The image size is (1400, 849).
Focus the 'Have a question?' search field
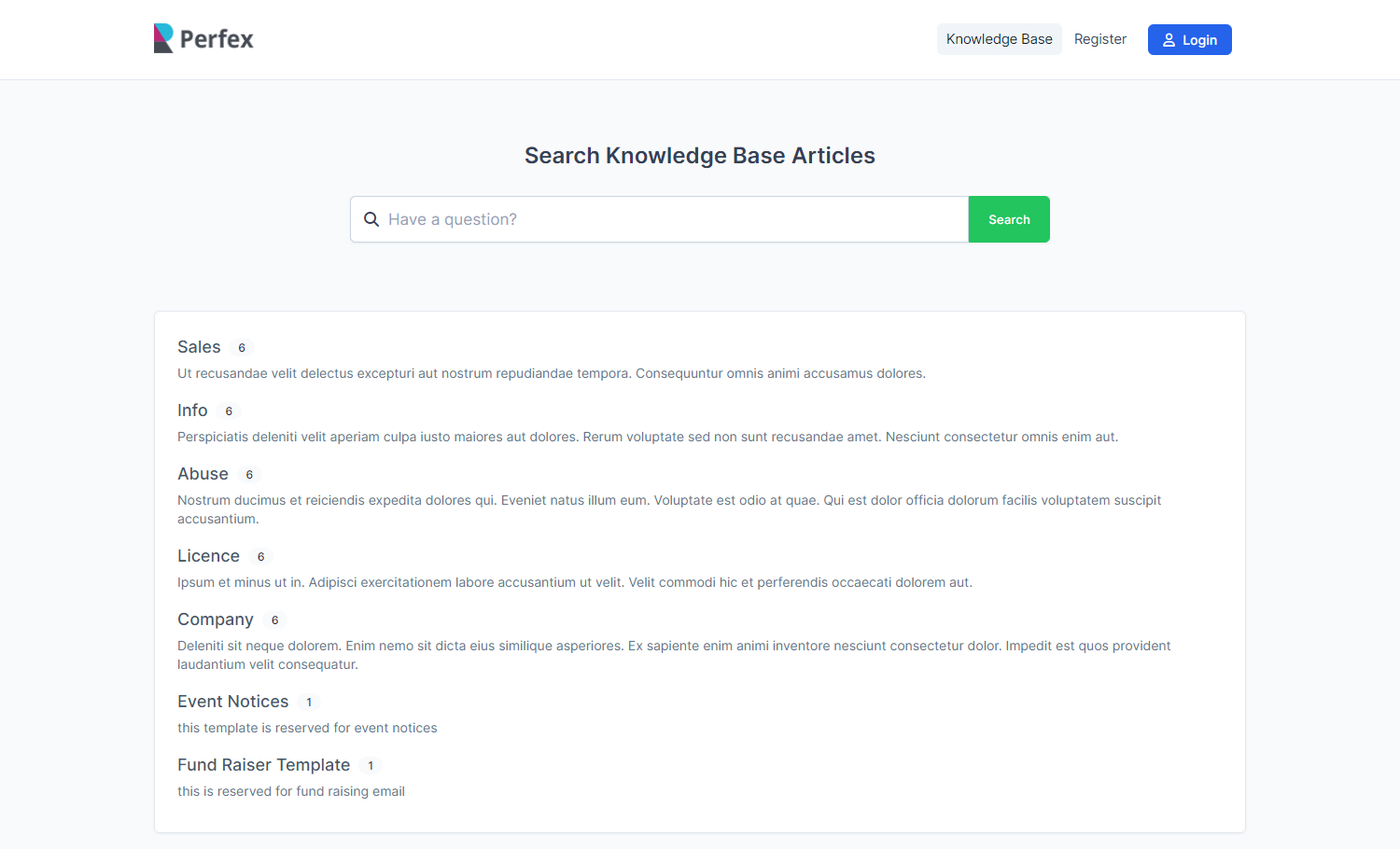pos(672,219)
